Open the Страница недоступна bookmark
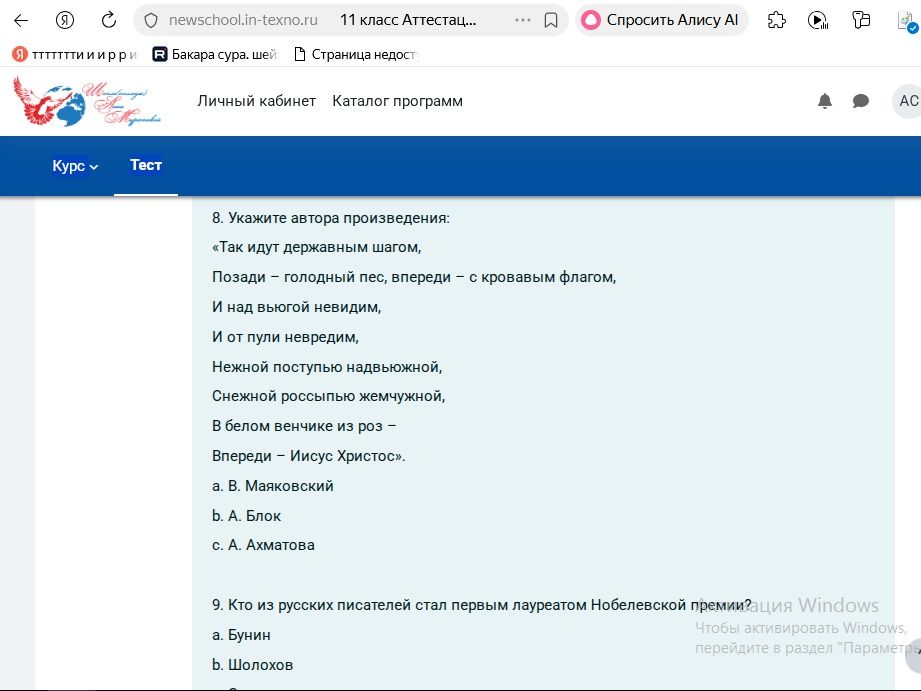The width and height of the screenshot is (921, 691). tap(356, 55)
